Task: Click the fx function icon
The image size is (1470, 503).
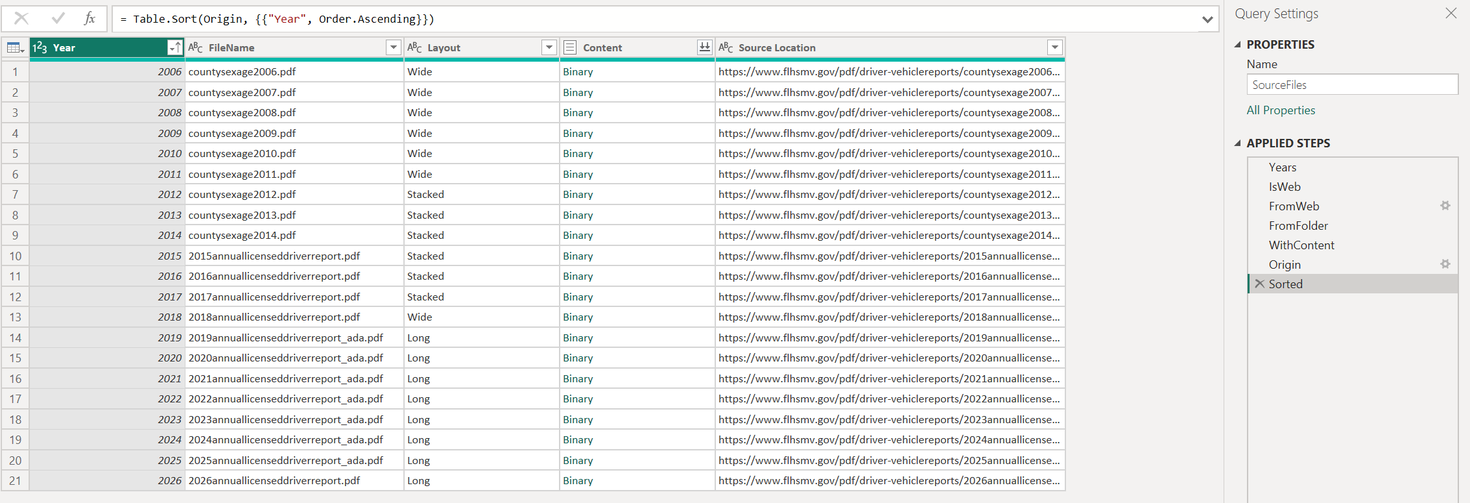Action: click(89, 19)
